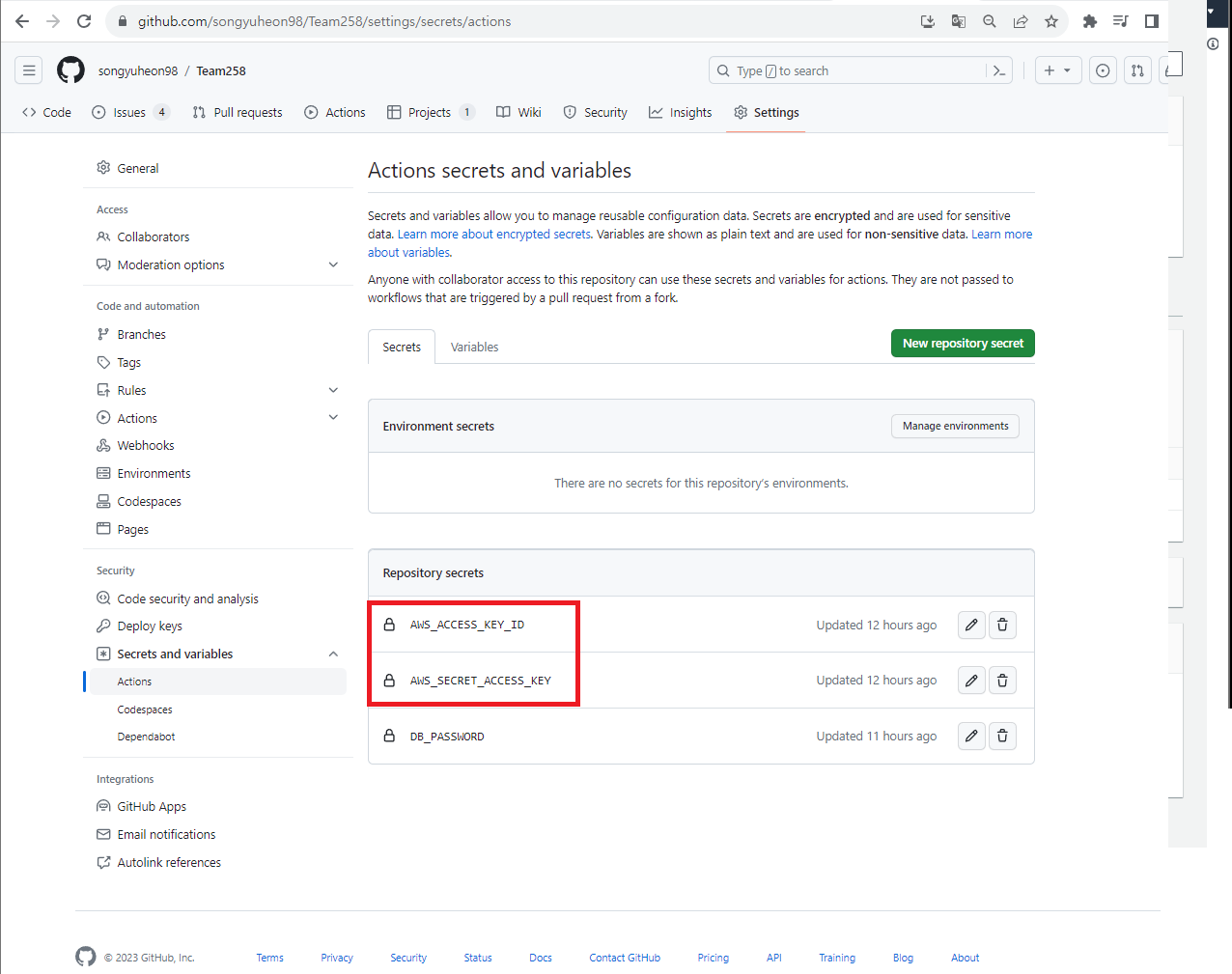Open the create new plus dropdown
This screenshot has height=974, width=1232.
click(1058, 70)
